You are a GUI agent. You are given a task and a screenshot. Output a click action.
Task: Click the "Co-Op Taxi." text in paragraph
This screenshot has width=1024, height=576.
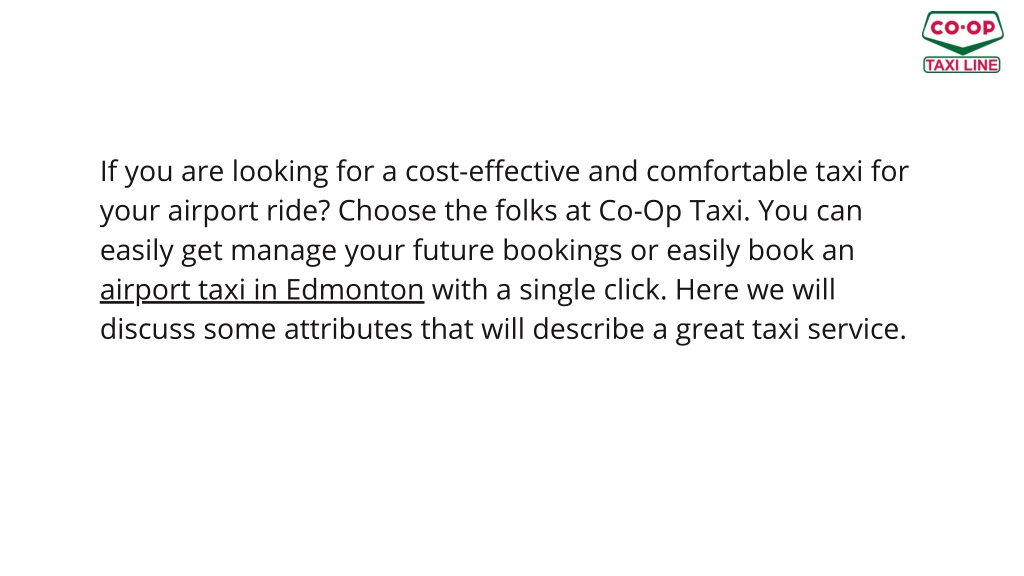pyautogui.click(x=674, y=211)
